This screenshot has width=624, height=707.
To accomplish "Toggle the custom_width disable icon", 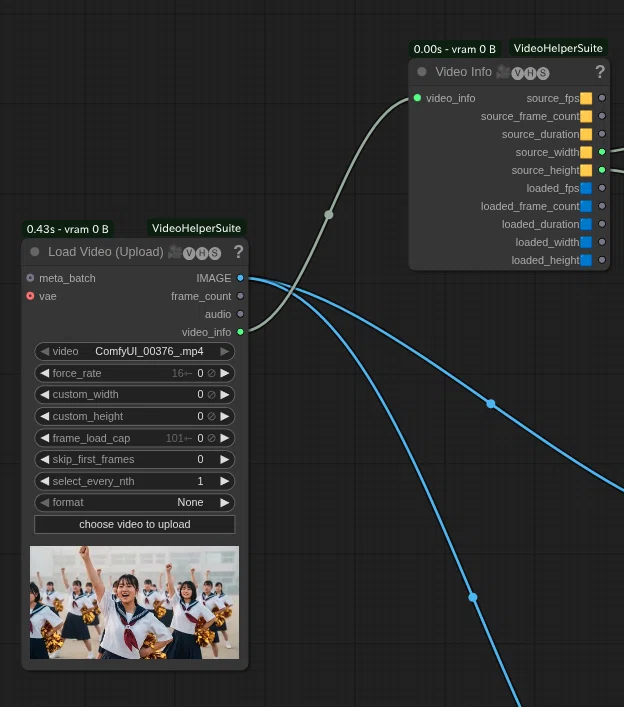I will [x=211, y=395].
